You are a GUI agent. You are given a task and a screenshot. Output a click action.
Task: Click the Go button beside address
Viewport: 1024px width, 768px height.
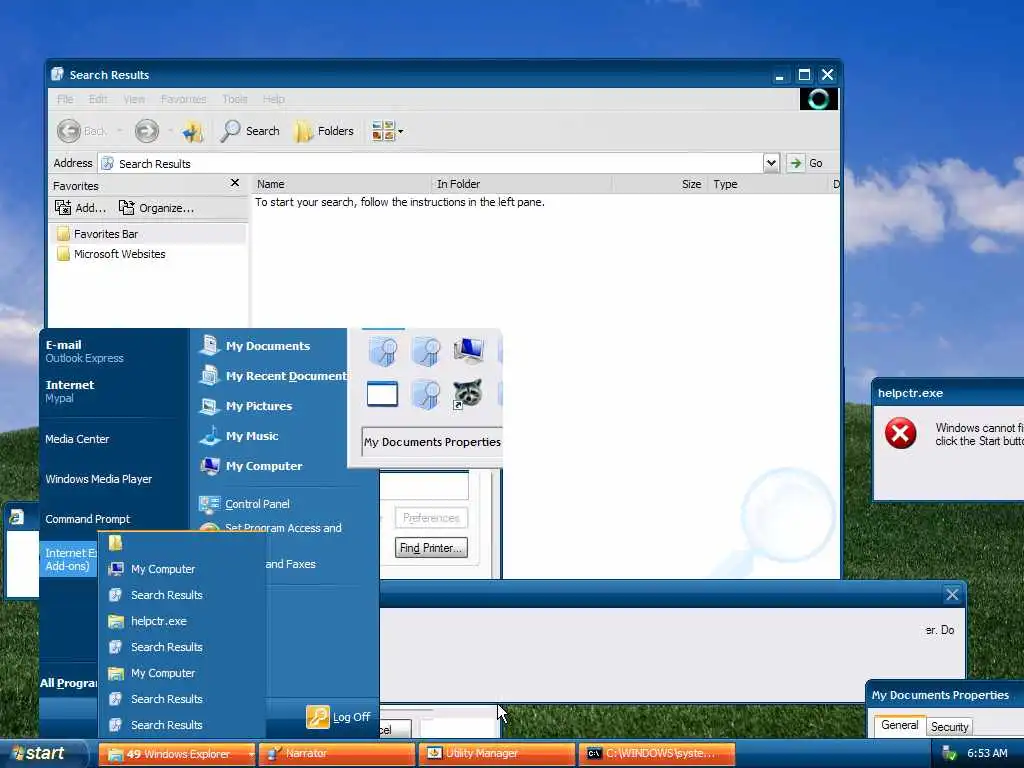[806, 163]
